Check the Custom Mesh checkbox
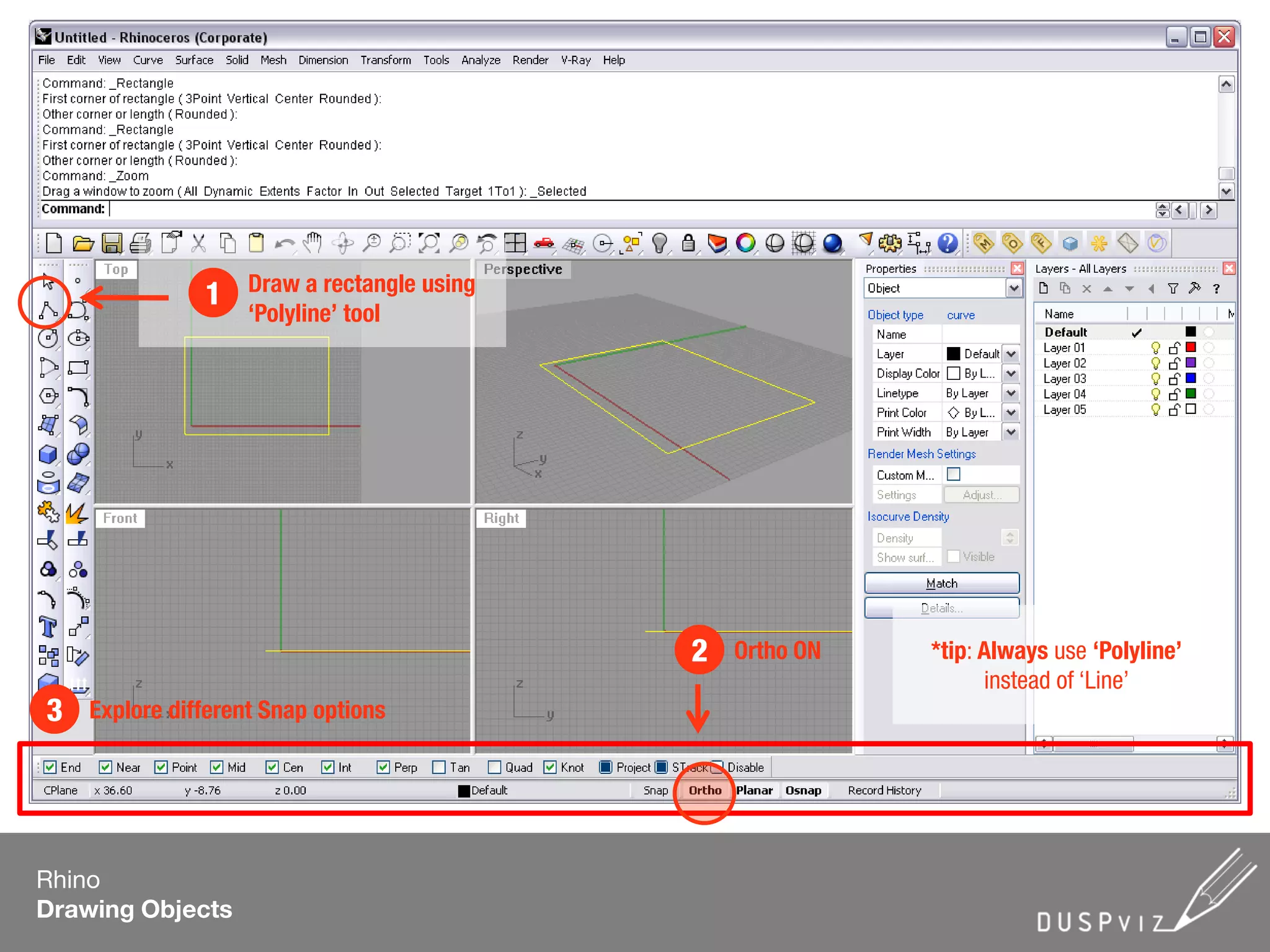 click(954, 474)
